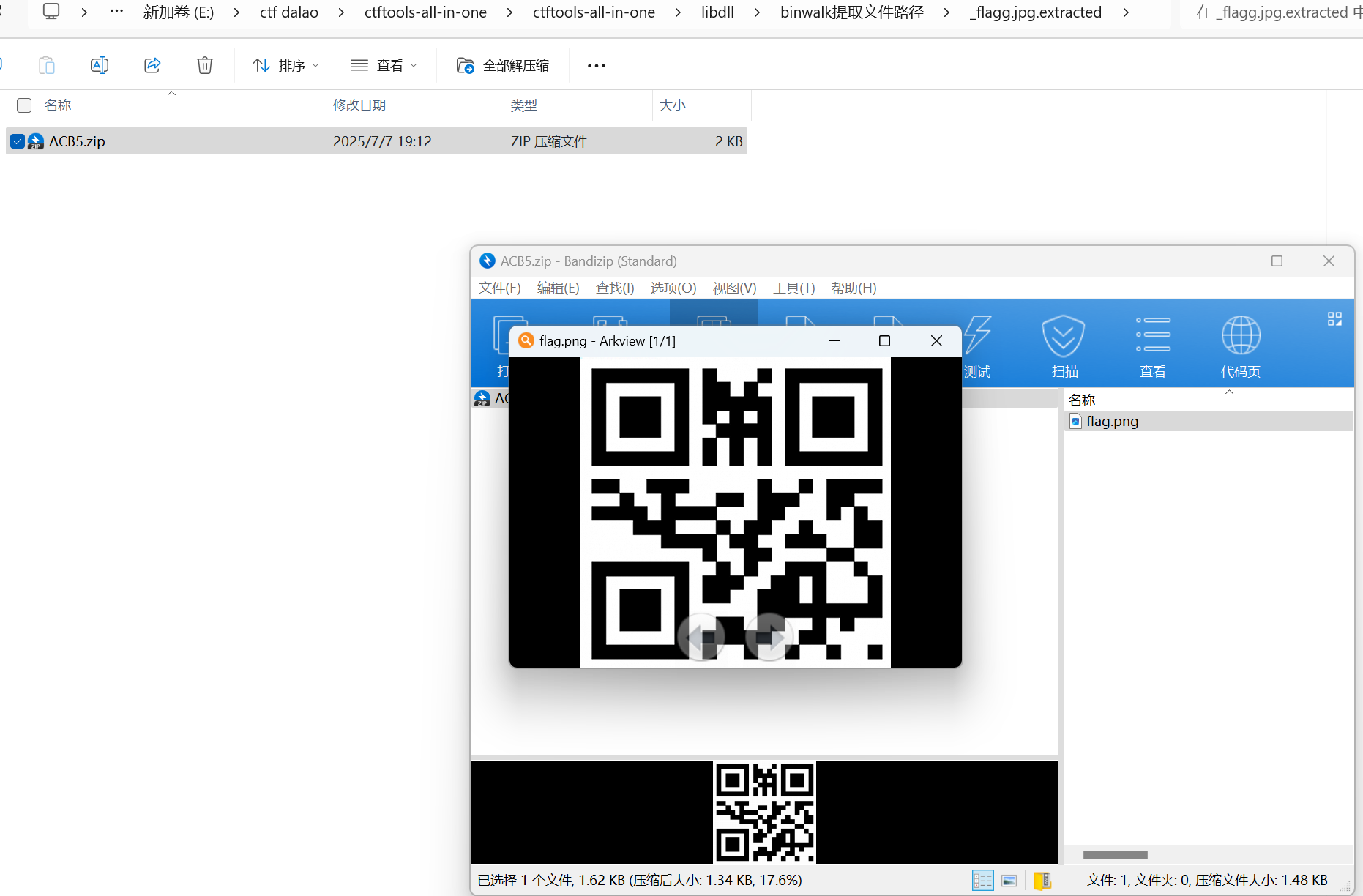Open the 视图(V) menu in Bandizip
This screenshot has width=1363, height=896.
735,288
